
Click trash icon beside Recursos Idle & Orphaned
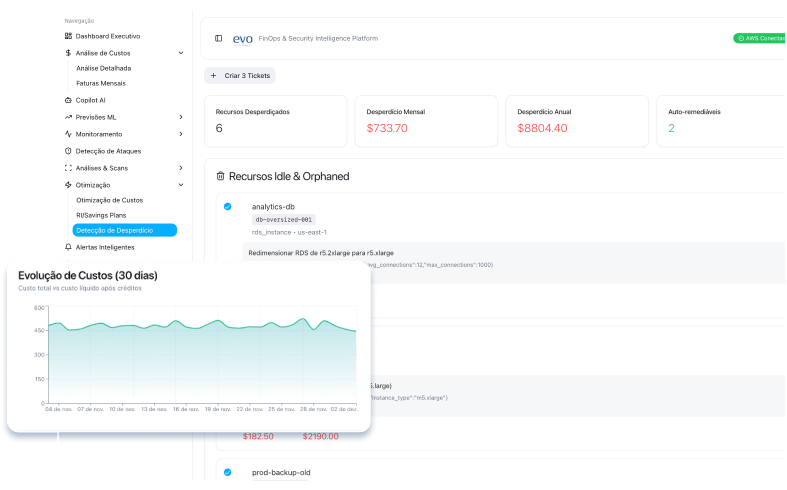tap(221, 176)
